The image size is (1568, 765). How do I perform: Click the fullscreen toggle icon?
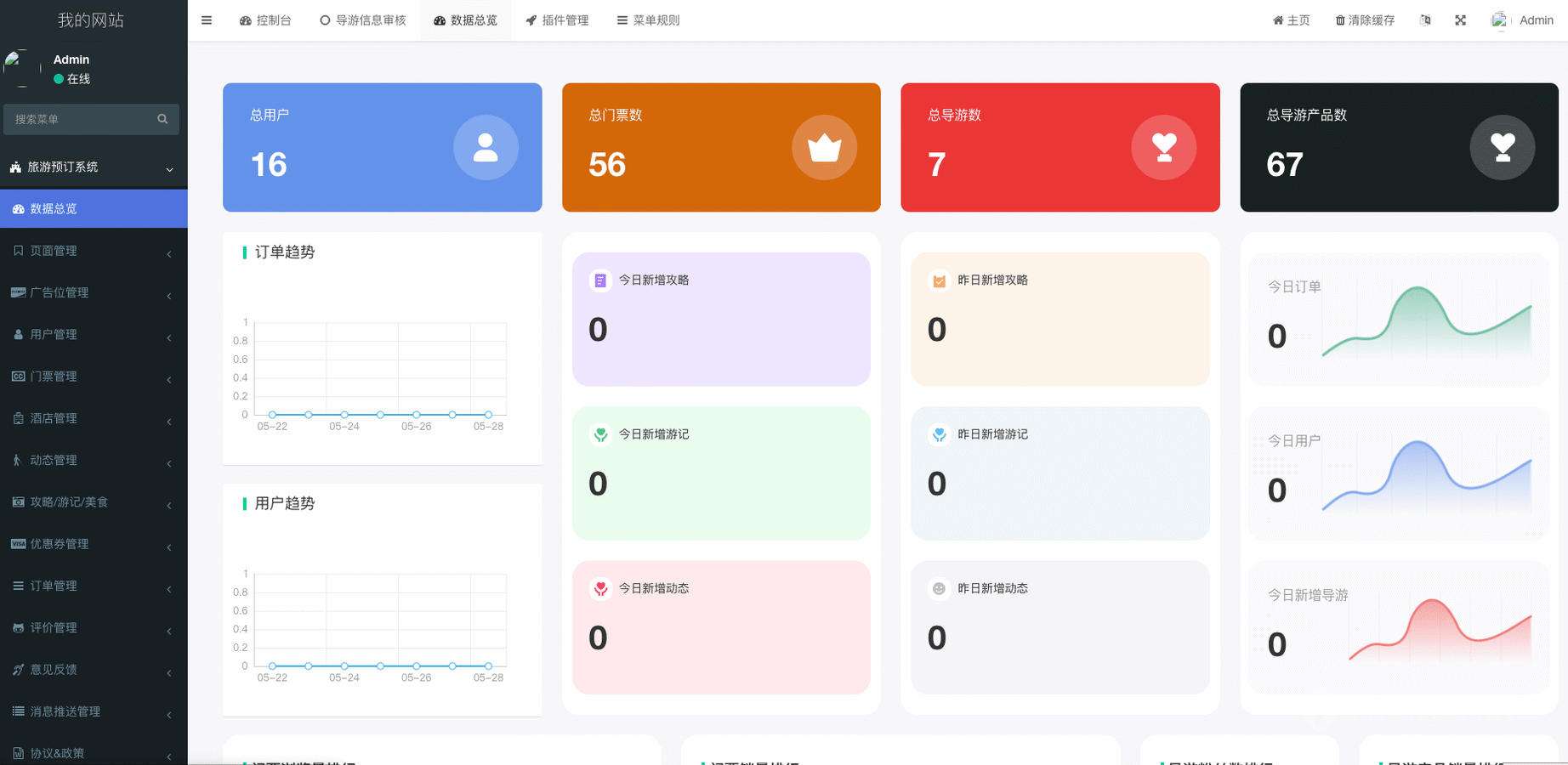pos(1460,20)
